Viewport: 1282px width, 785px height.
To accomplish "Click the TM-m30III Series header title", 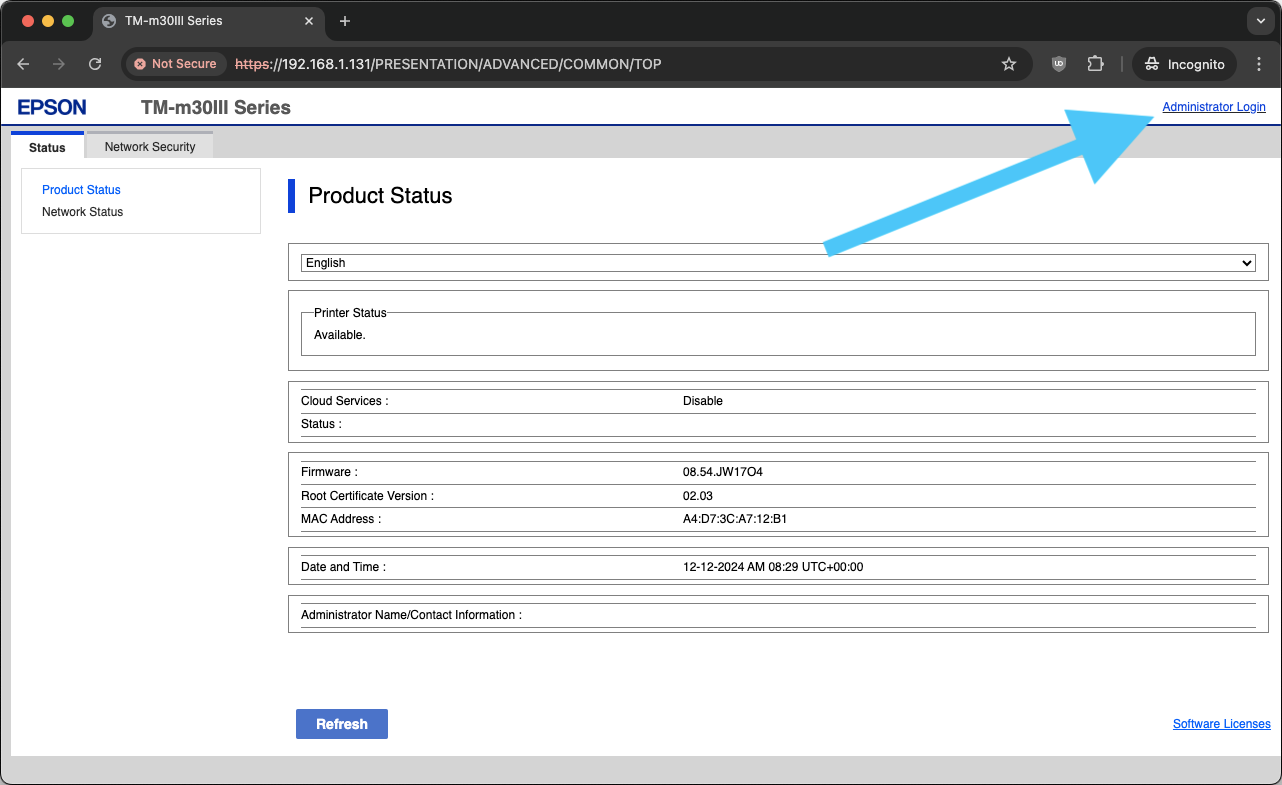I will click(x=216, y=107).
